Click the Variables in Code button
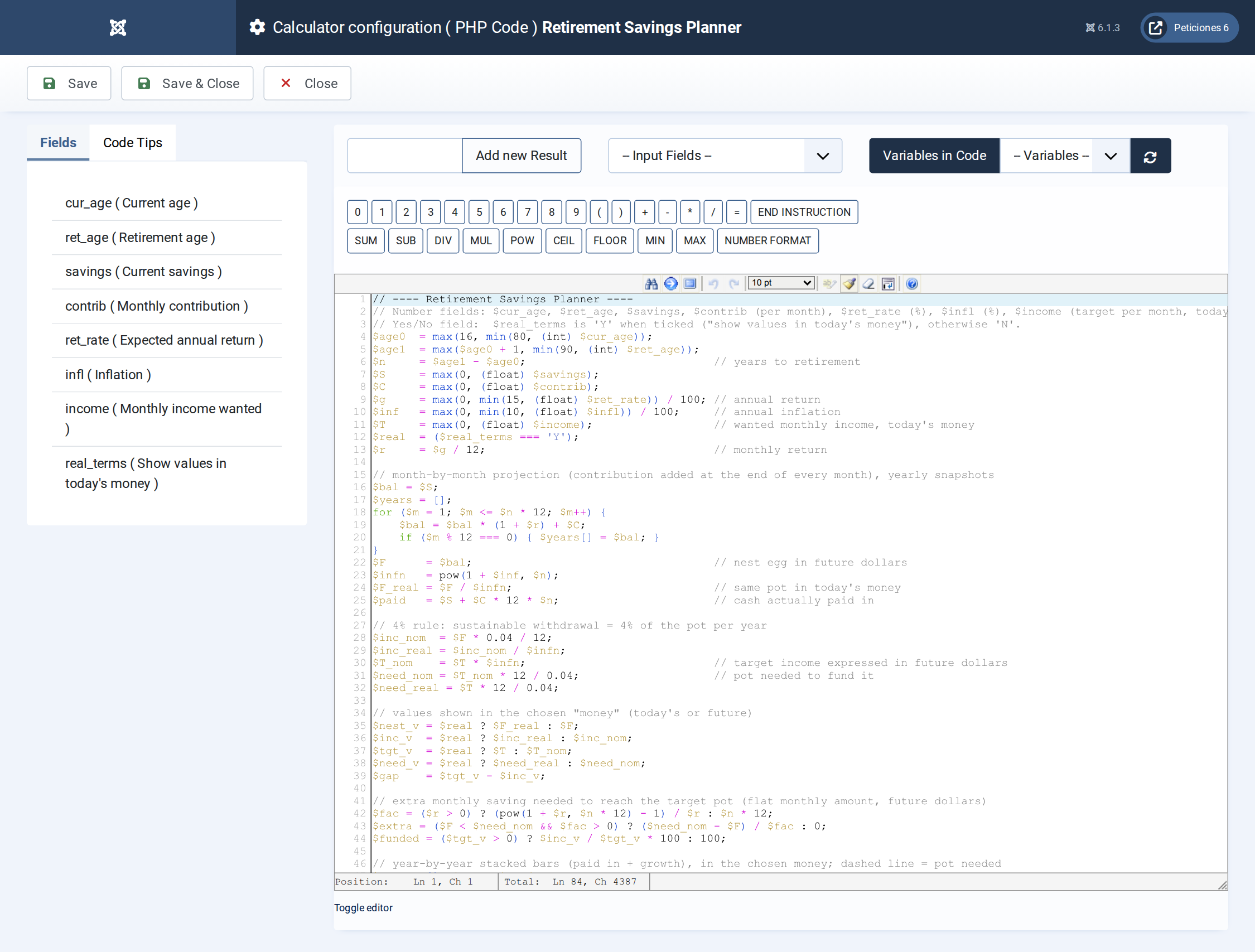 [x=934, y=156]
